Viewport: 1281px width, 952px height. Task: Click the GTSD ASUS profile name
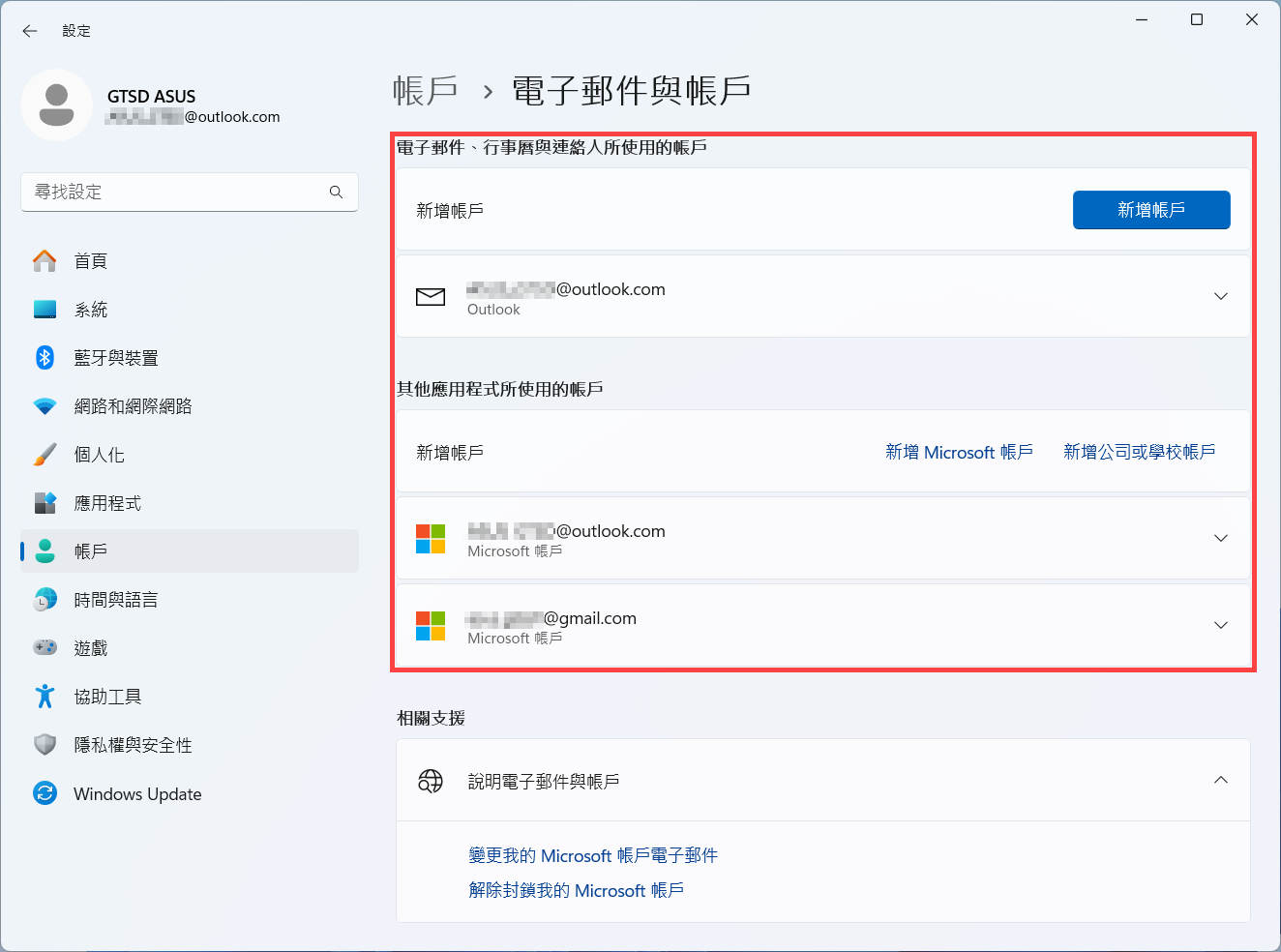(151, 97)
